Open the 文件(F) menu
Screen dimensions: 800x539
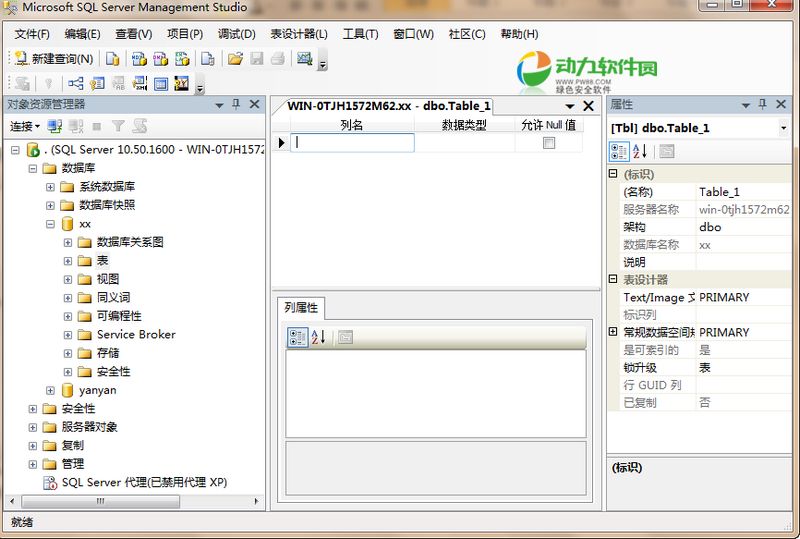pos(32,34)
